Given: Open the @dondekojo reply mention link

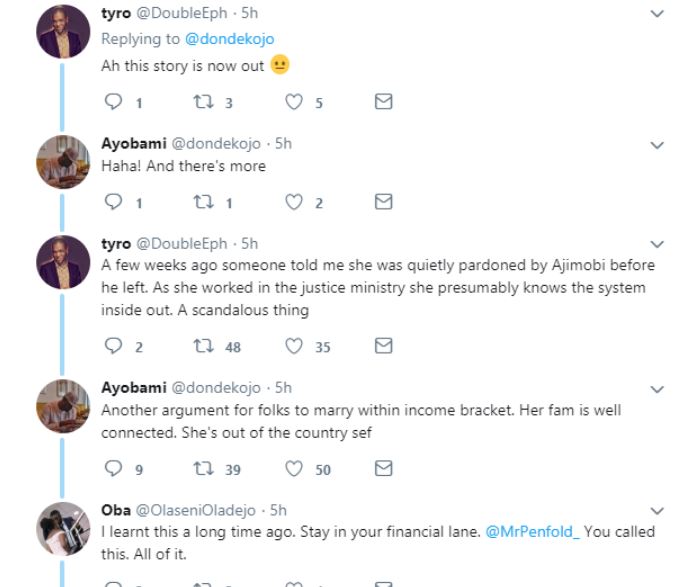Looking at the screenshot, I should point(231,39).
